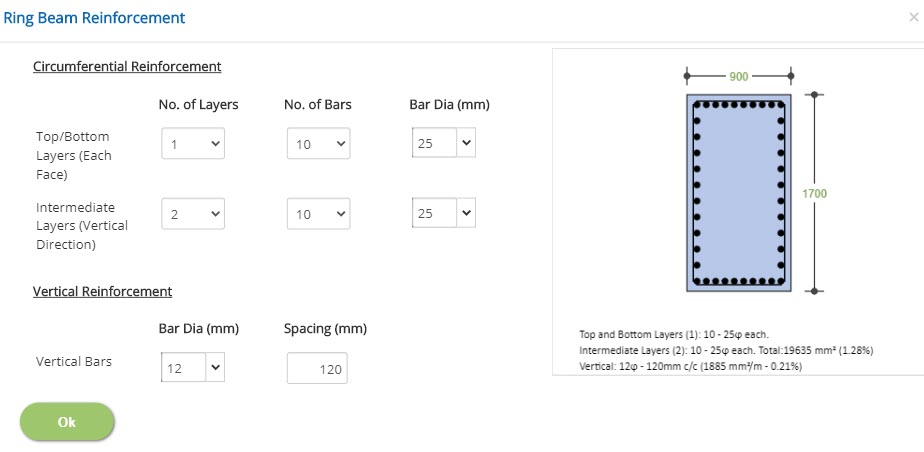This screenshot has height=452, width=924.
Task: Open Intermediate Layers No. of Bars dropdown
Action: [x=318, y=213]
